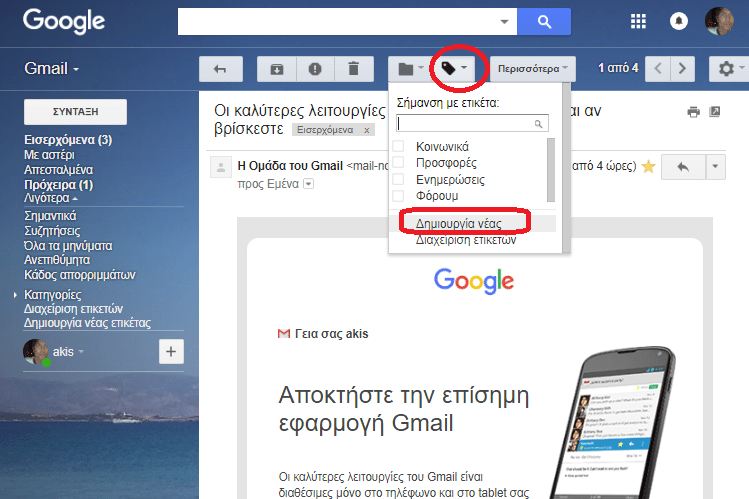Open more reply options arrow
The width and height of the screenshot is (749, 499).
715,167
